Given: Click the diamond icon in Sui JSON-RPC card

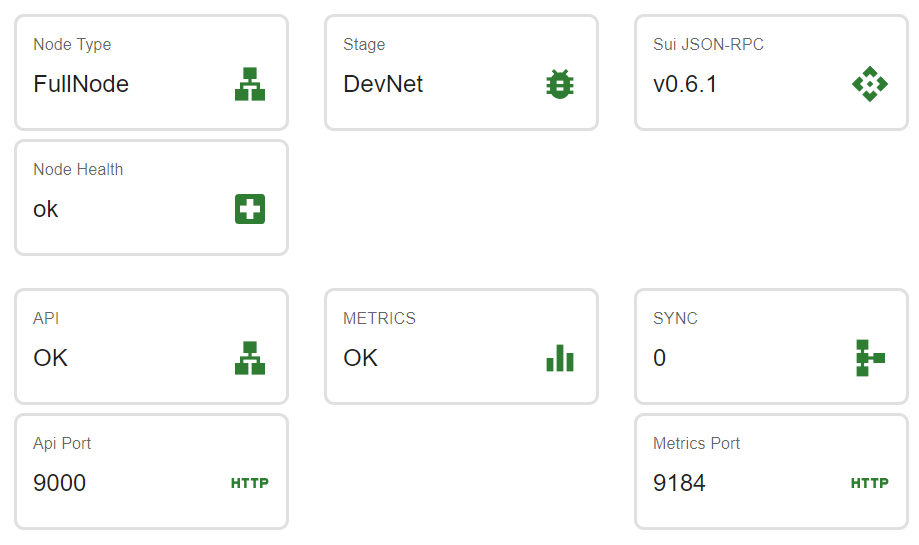Looking at the screenshot, I should (x=870, y=84).
